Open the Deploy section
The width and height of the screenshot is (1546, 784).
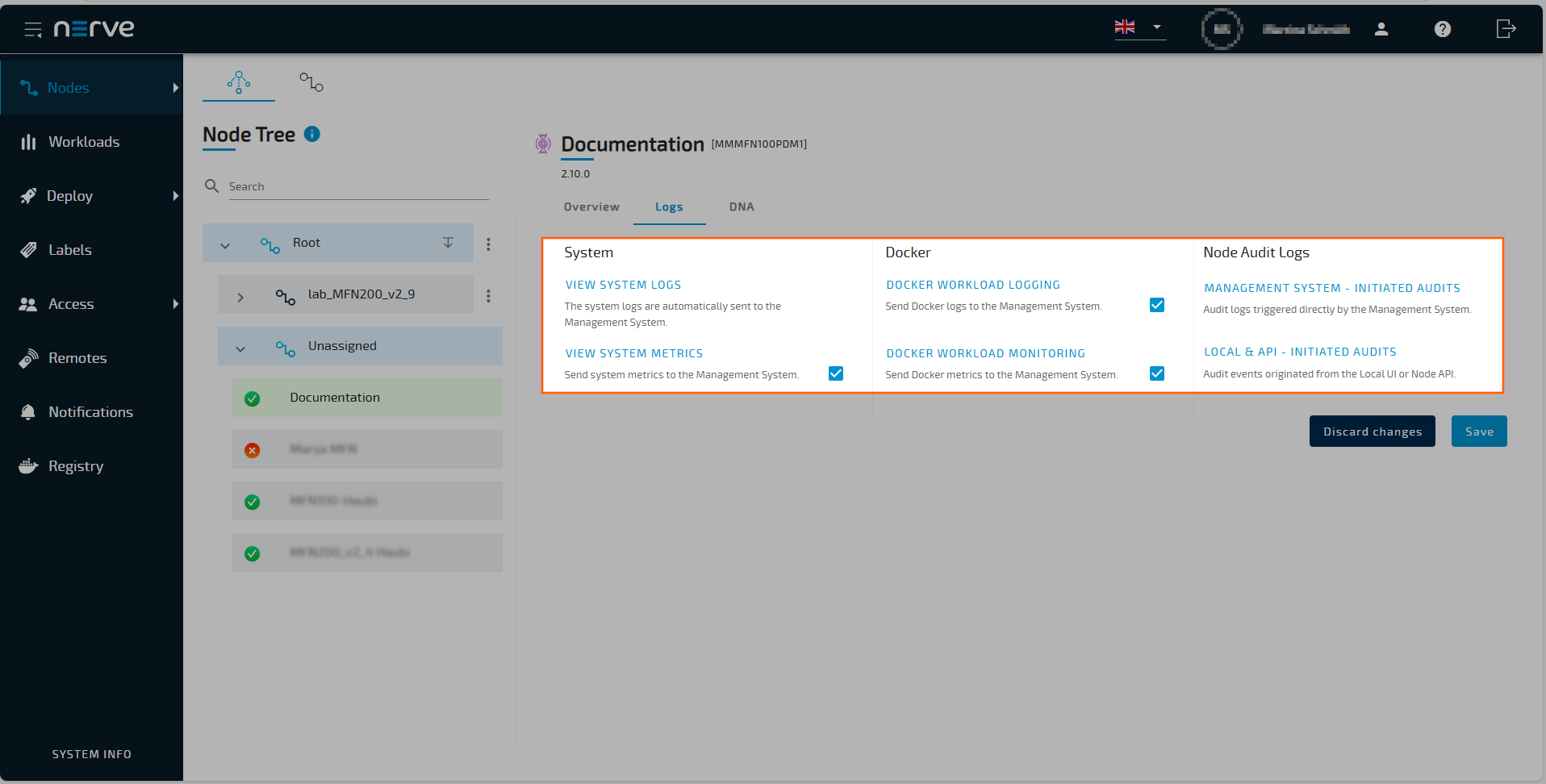(x=69, y=196)
